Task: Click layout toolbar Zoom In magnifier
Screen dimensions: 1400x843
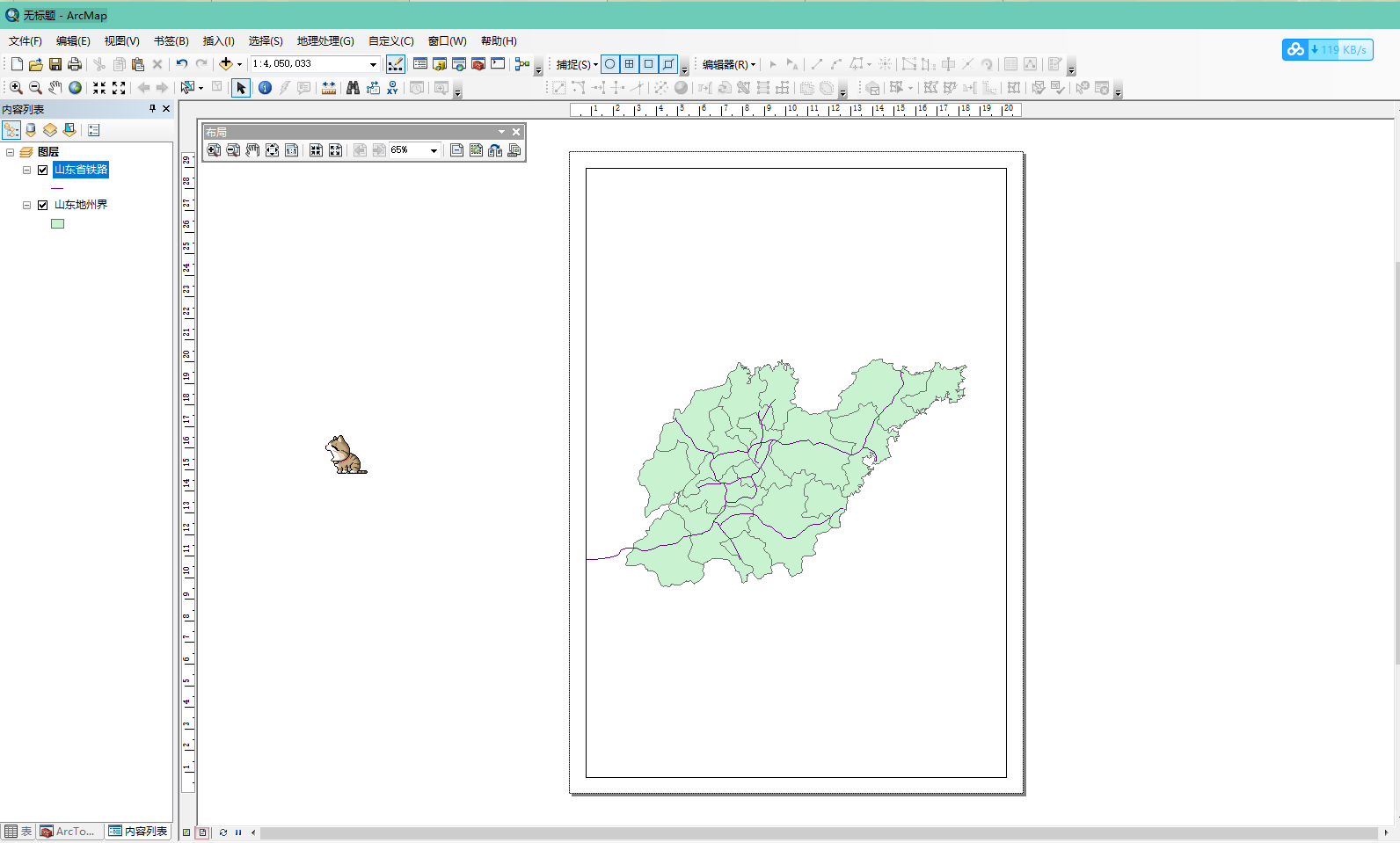Action: pos(214,150)
